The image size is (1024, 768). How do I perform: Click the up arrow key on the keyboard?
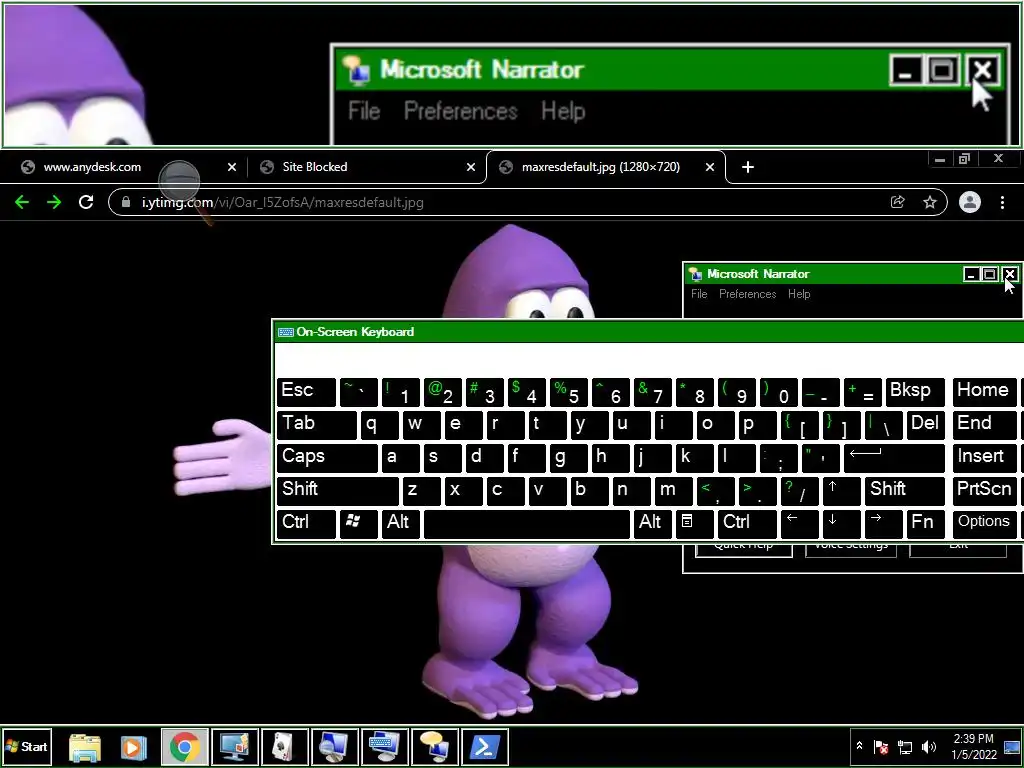point(842,491)
